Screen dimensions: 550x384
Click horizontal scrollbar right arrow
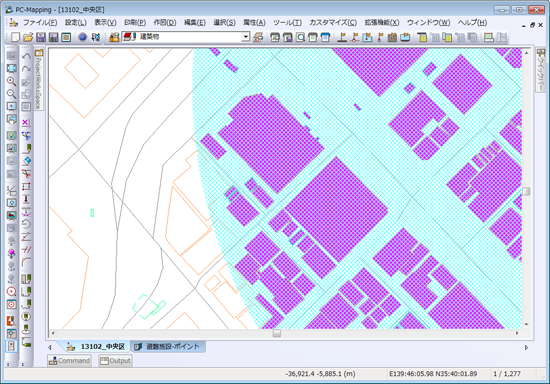[517, 333]
